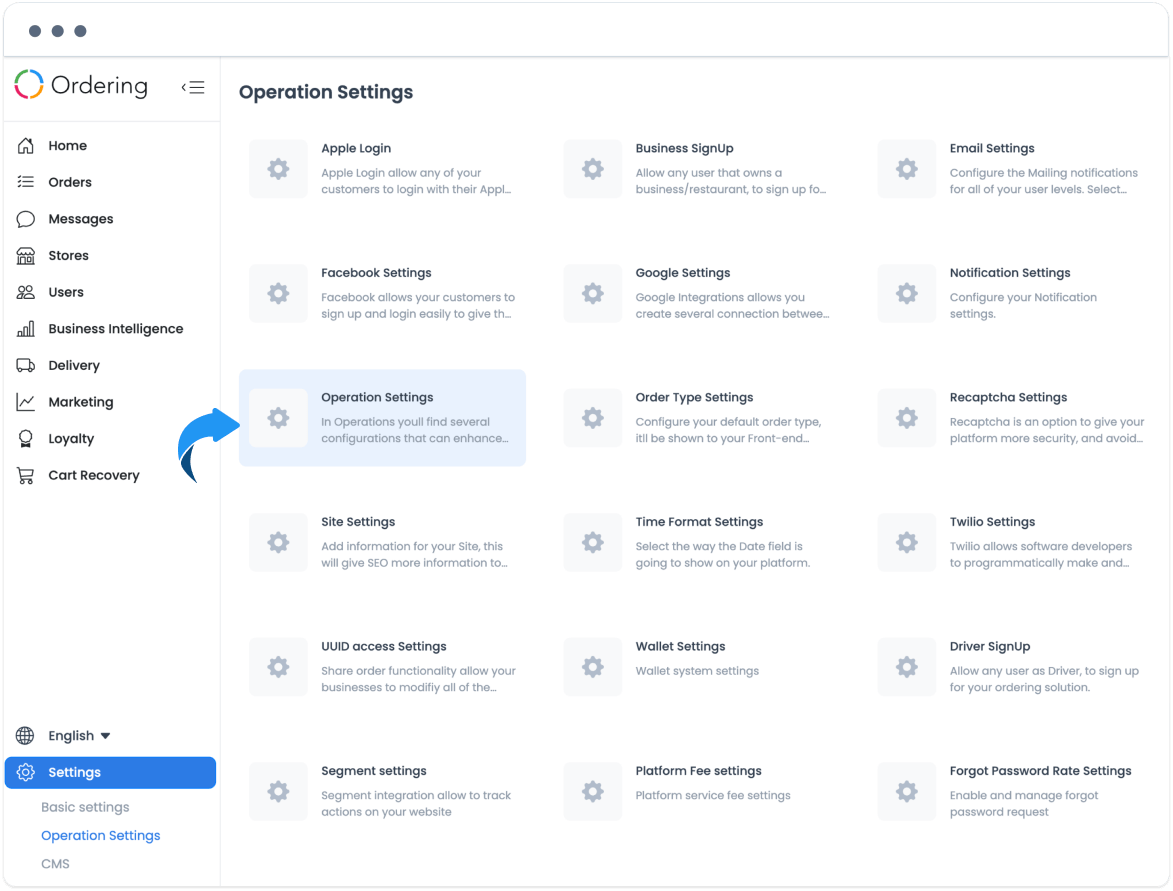Click the Site Settings gear icon

coord(278,542)
